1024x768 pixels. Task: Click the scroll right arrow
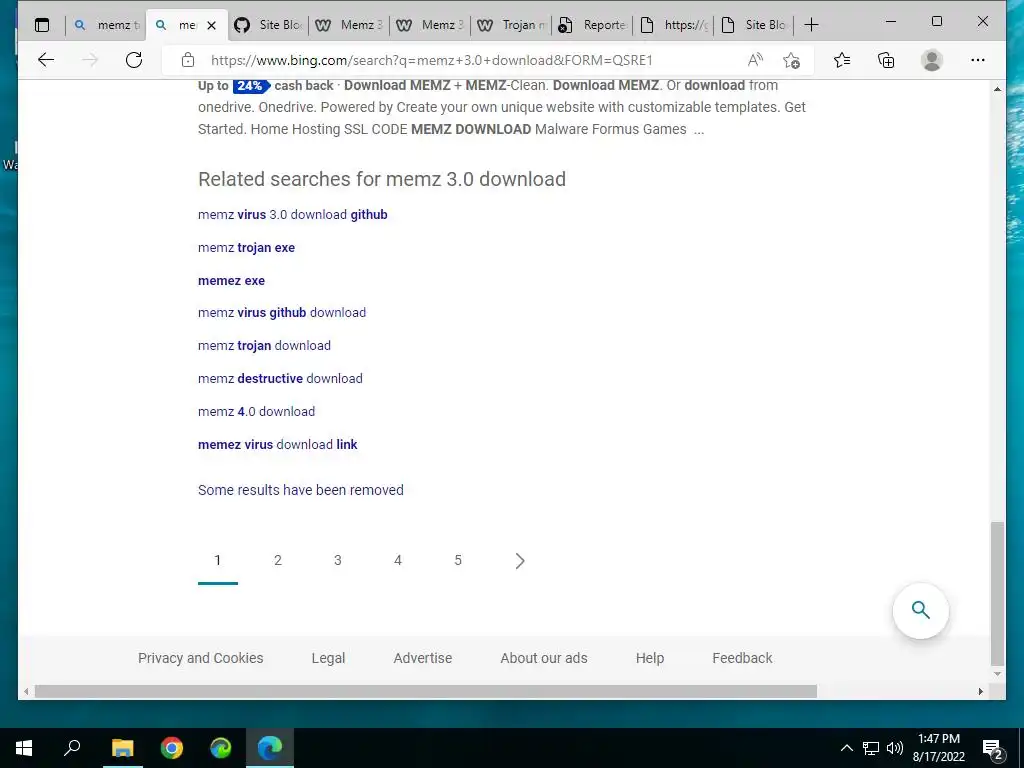(980, 691)
